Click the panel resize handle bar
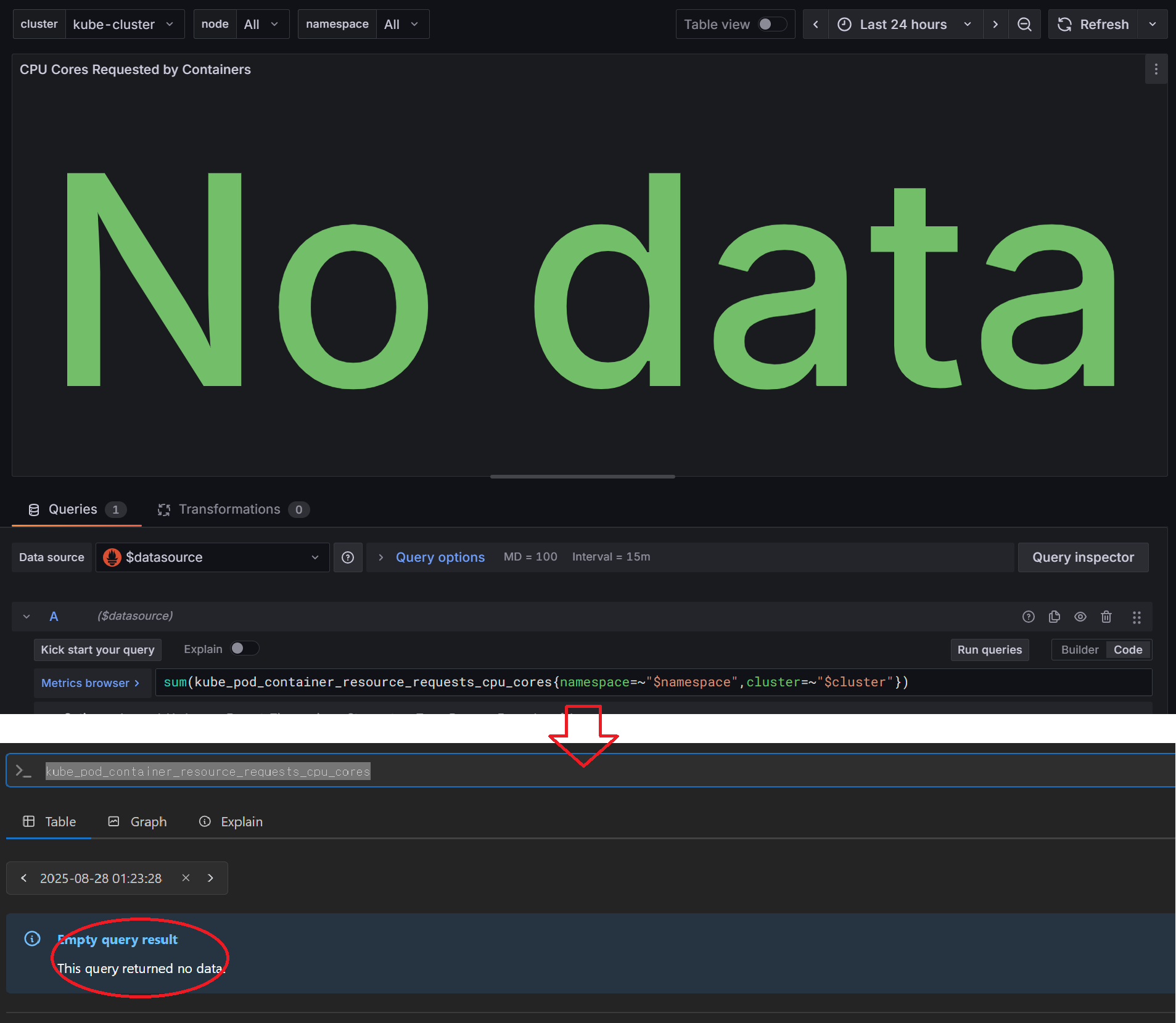The image size is (1176, 1023). click(x=582, y=477)
